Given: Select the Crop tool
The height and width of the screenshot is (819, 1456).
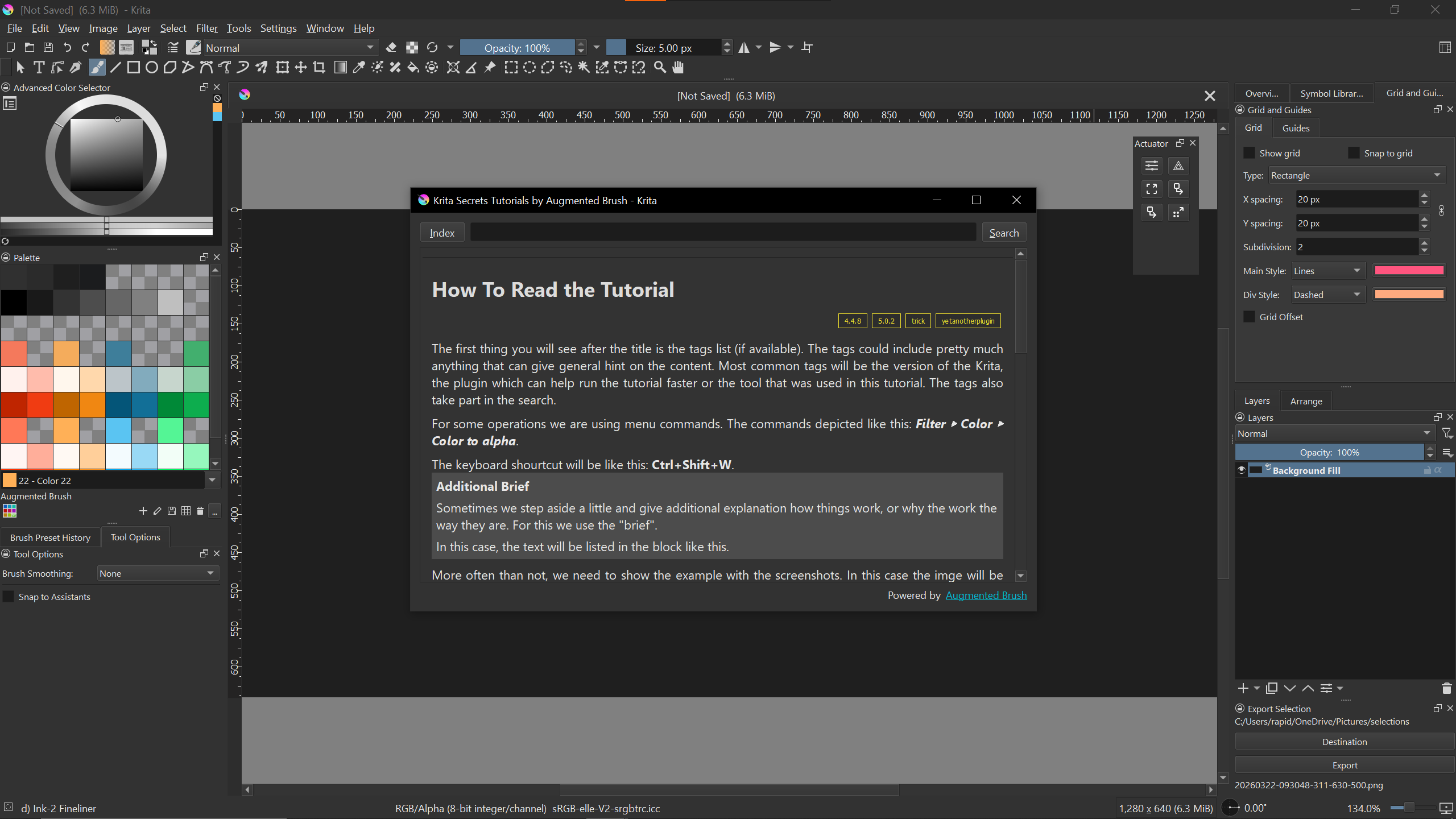Looking at the screenshot, I should coord(319,68).
